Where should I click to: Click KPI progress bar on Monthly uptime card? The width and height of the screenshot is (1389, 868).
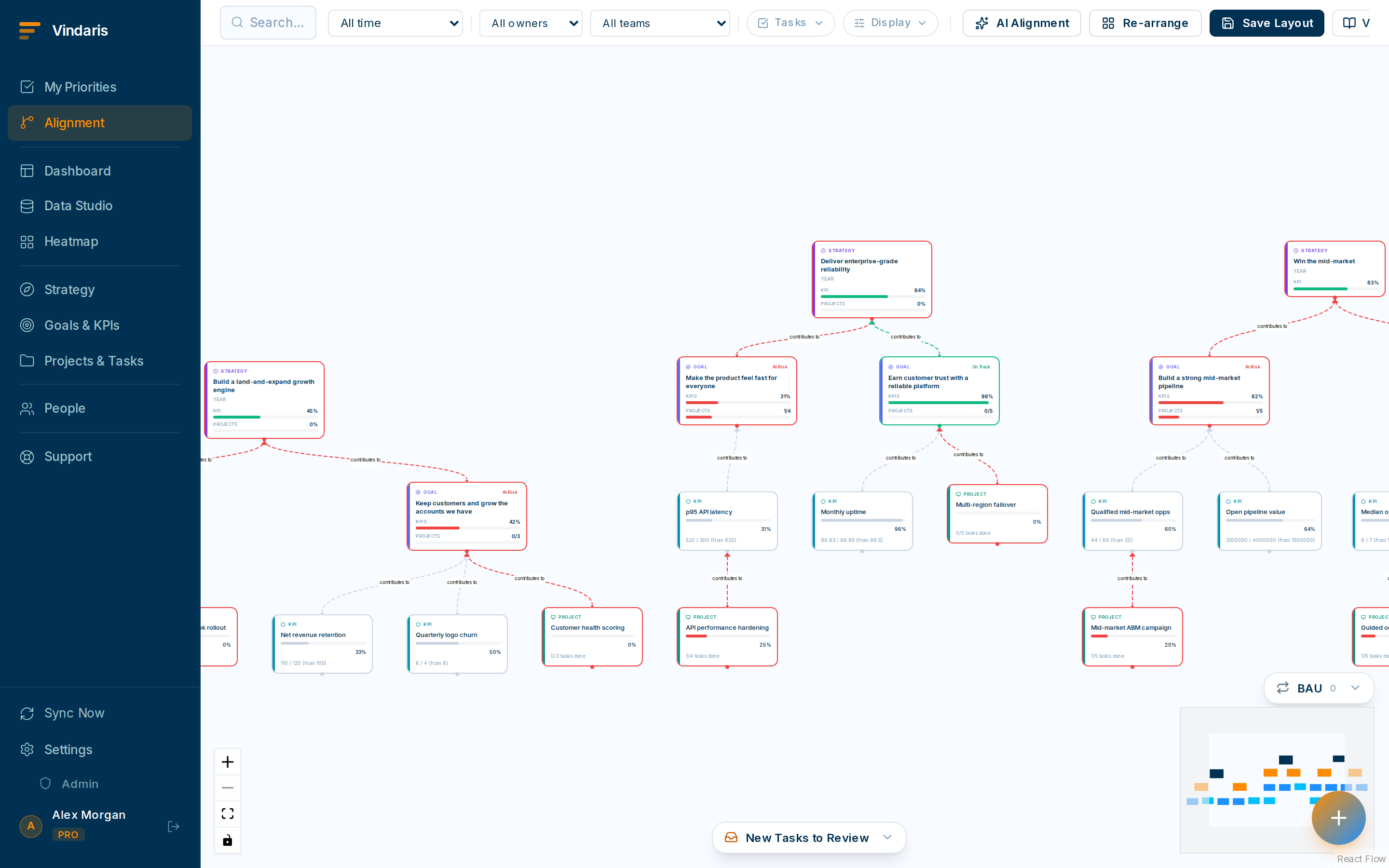point(862,520)
